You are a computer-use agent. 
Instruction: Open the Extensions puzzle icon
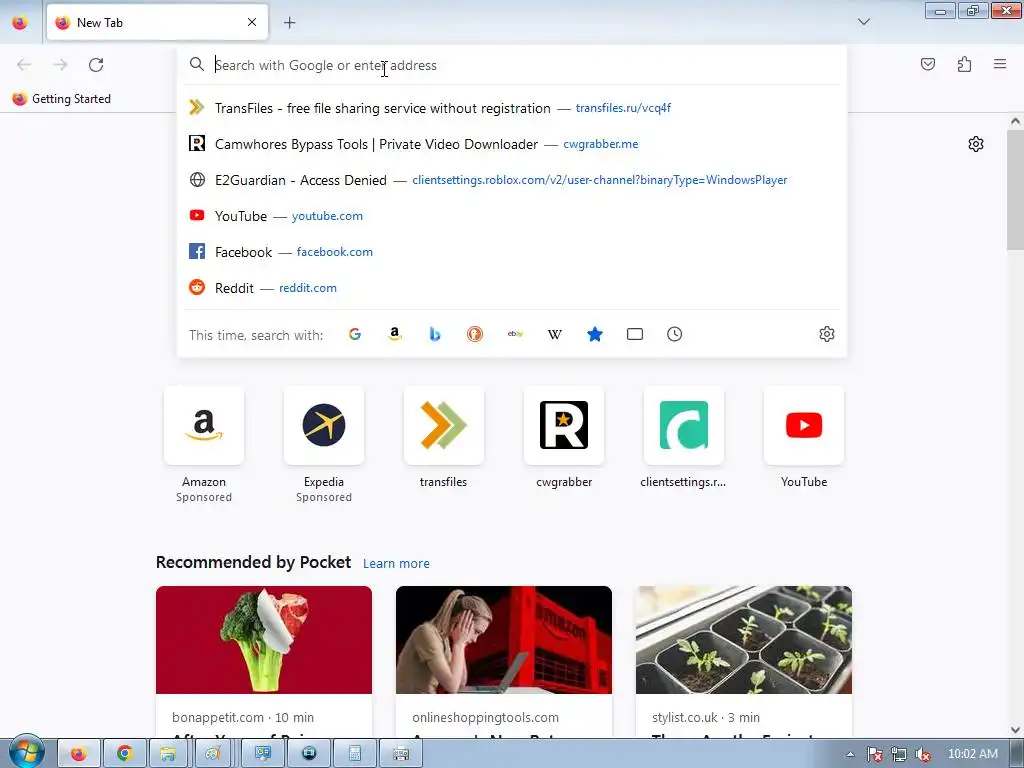coord(965,64)
